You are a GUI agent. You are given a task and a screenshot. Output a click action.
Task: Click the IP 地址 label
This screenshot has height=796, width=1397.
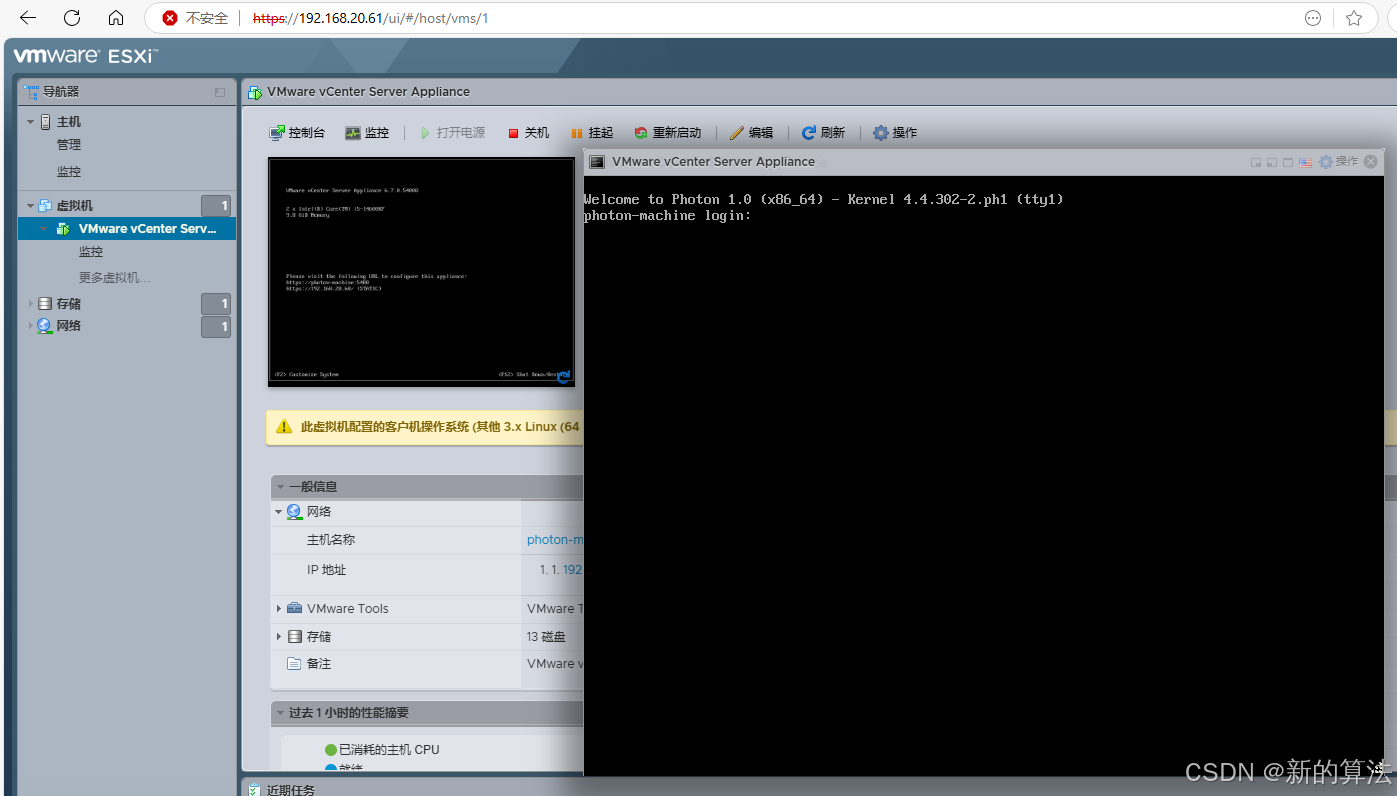coord(327,570)
